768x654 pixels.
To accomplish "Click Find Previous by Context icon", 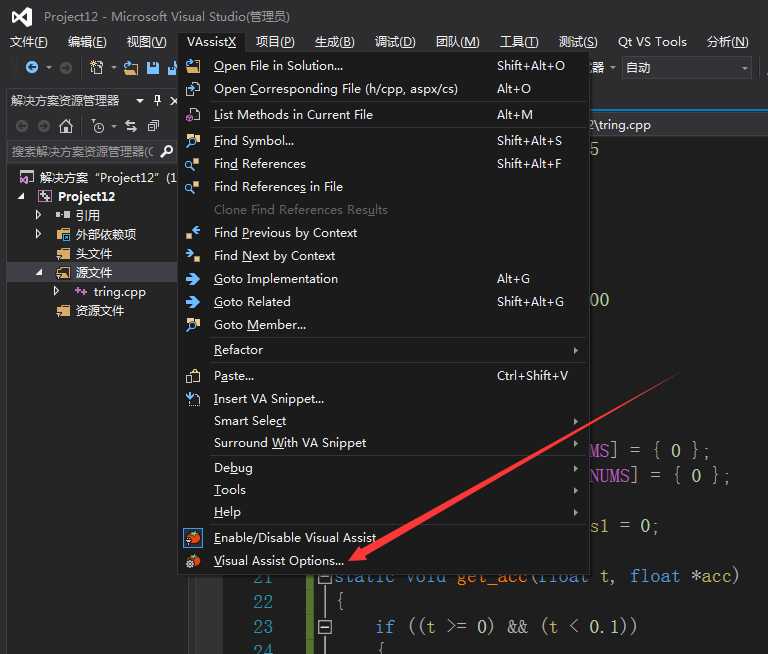I will pos(193,233).
